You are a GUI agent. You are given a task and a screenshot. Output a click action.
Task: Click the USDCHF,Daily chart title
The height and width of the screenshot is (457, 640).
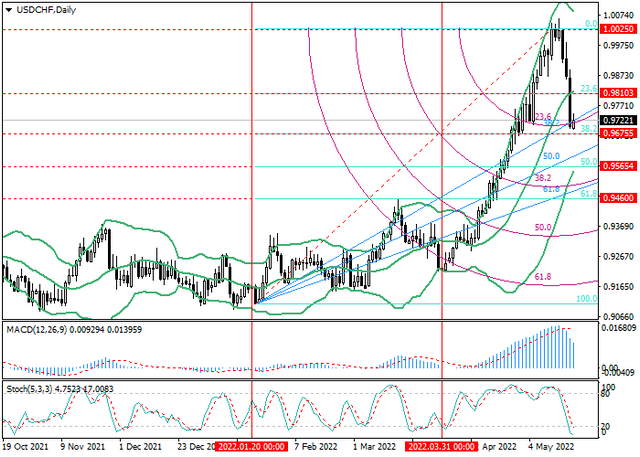(x=46, y=10)
